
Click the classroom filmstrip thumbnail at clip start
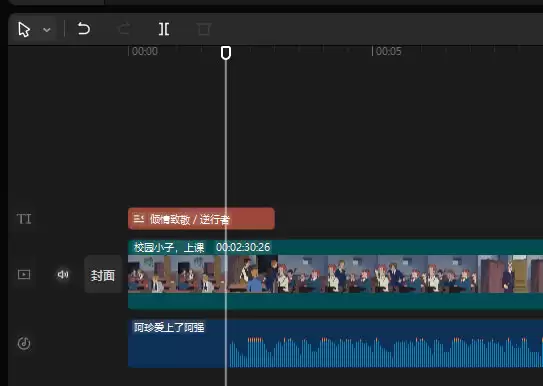[153, 274]
